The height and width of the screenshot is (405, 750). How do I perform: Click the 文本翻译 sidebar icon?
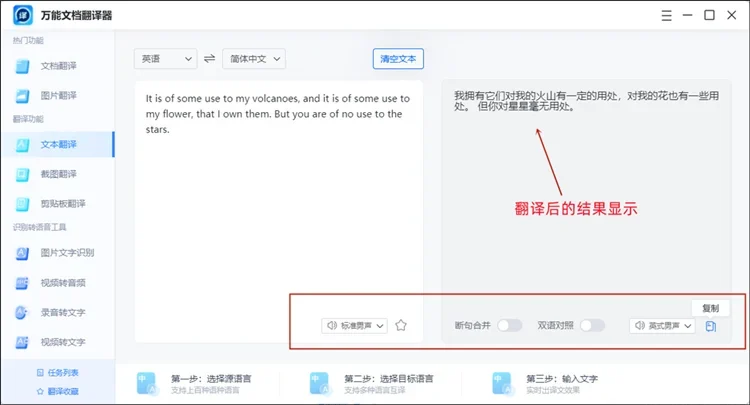[x=22, y=144]
